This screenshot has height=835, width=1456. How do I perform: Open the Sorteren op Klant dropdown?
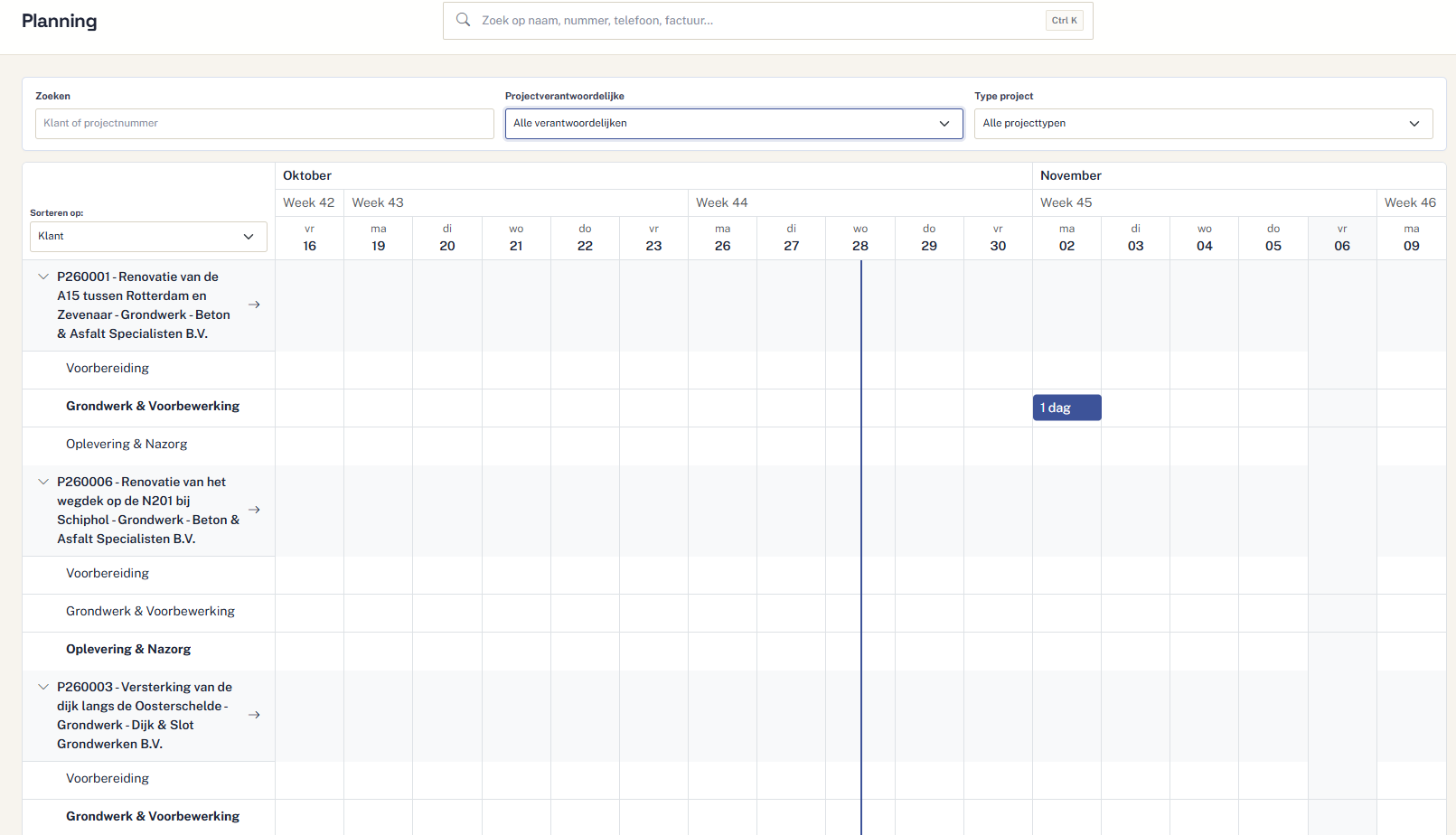(148, 237)
